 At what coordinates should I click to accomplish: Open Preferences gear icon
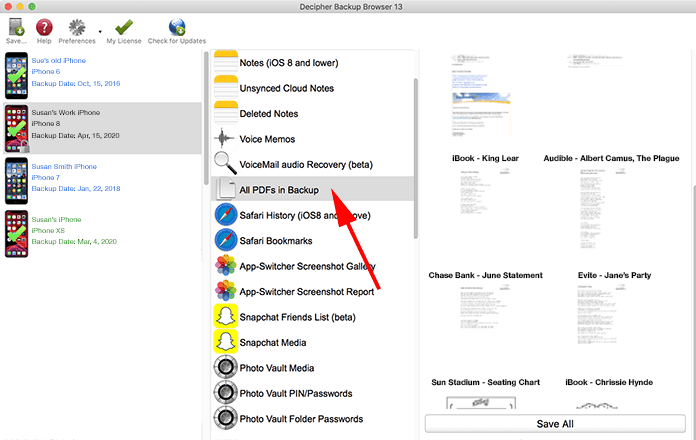pyautogui.click(x=77, y=27)
